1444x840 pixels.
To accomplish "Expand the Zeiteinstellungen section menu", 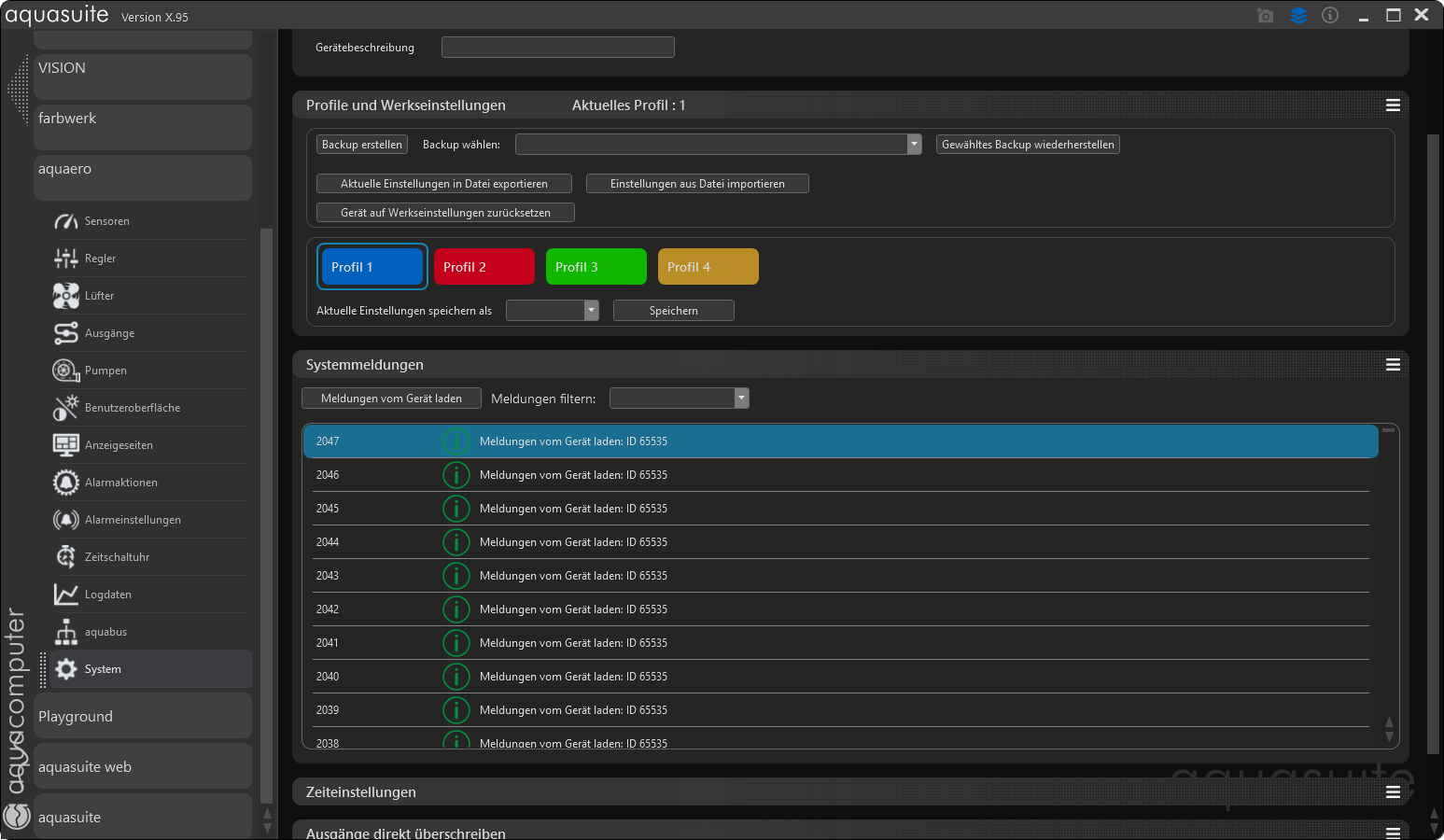I will pyautogui.click(x=1393, y=792).
